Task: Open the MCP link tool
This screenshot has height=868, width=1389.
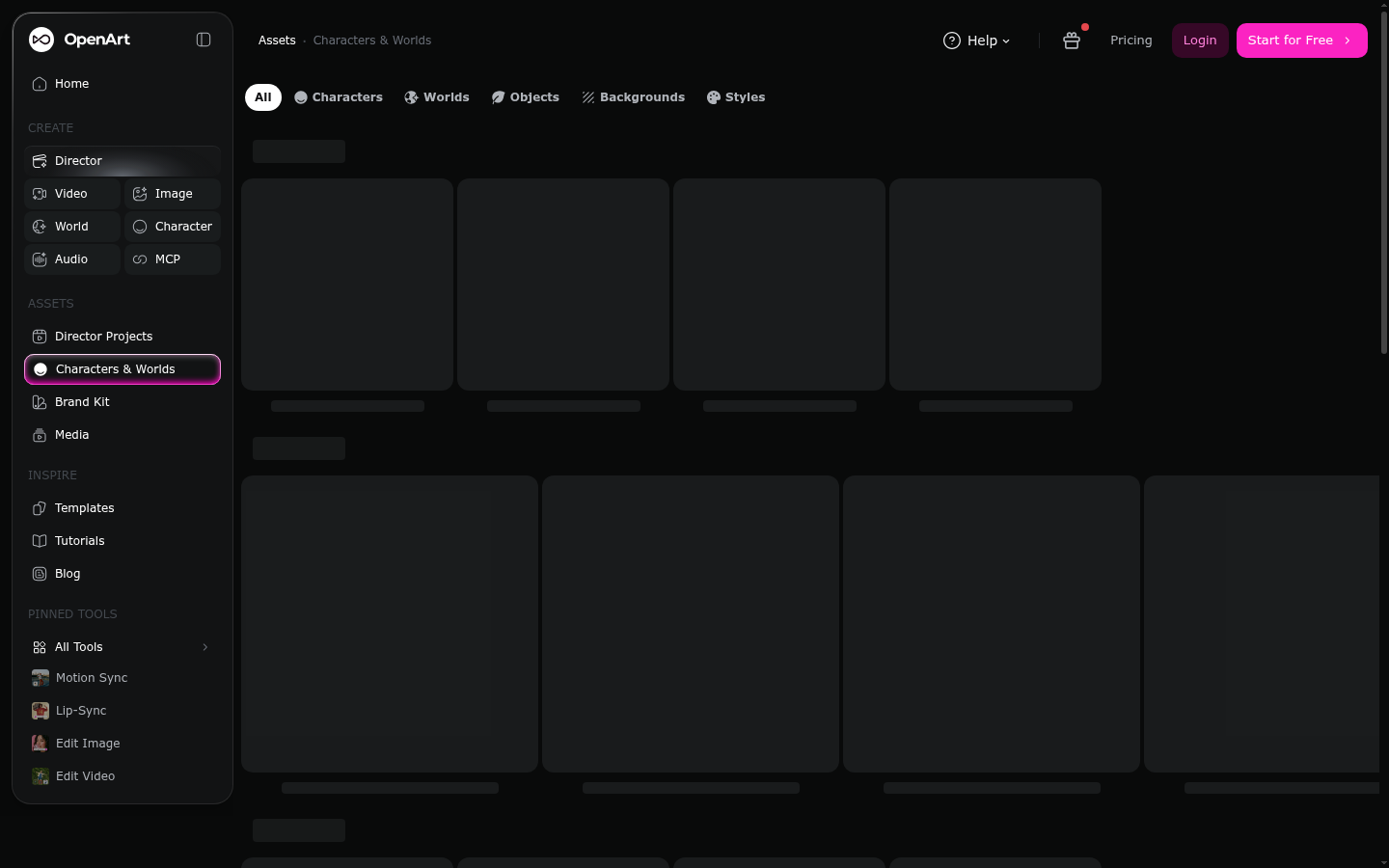Action: coord(173,259)
